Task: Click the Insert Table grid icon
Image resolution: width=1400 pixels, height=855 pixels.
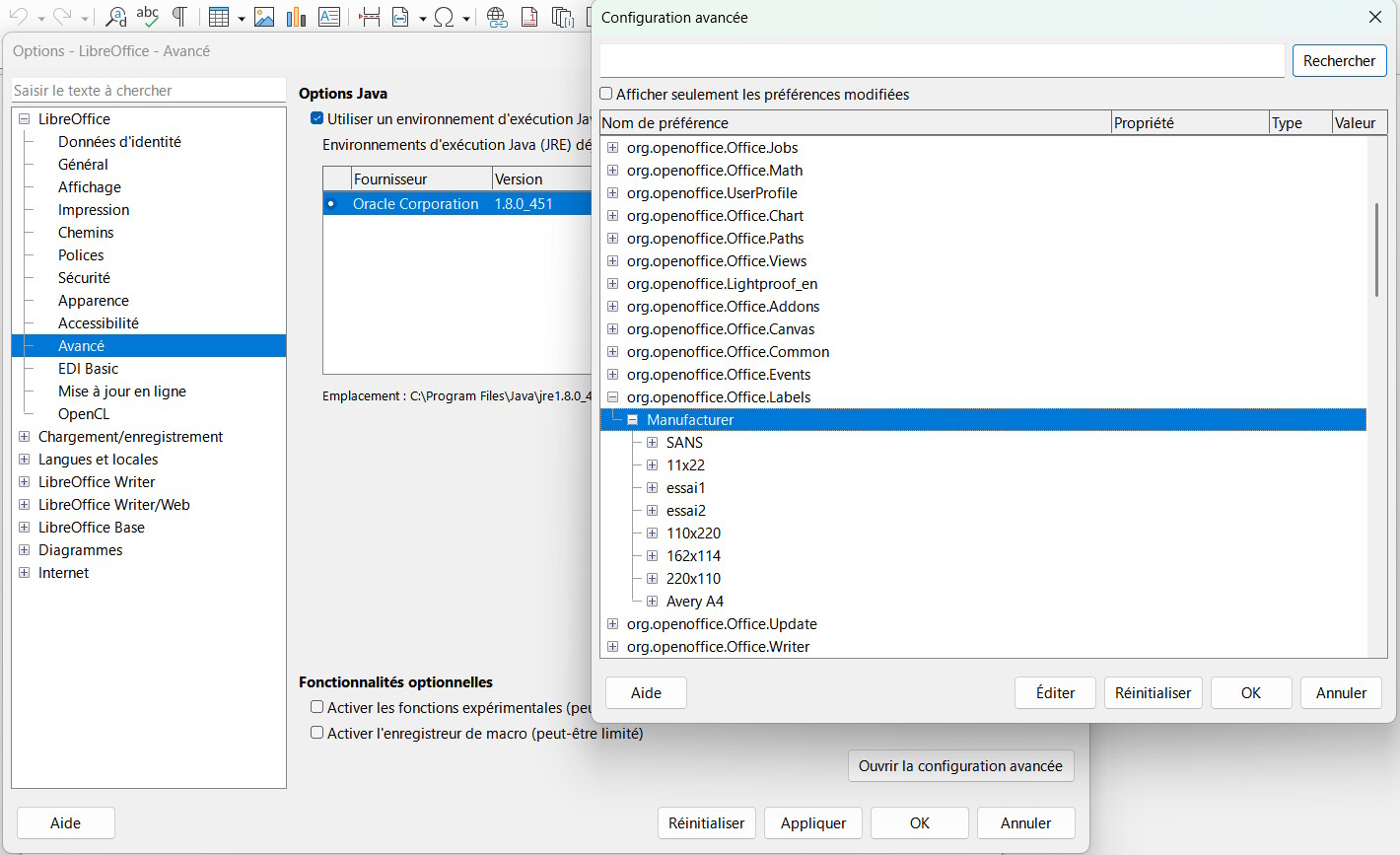Action: click(x=219, y=17)
